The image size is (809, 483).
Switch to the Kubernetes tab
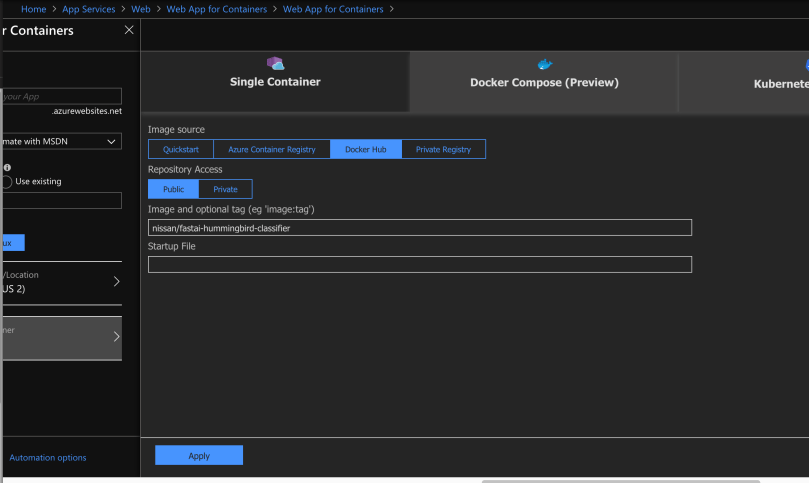780,84
